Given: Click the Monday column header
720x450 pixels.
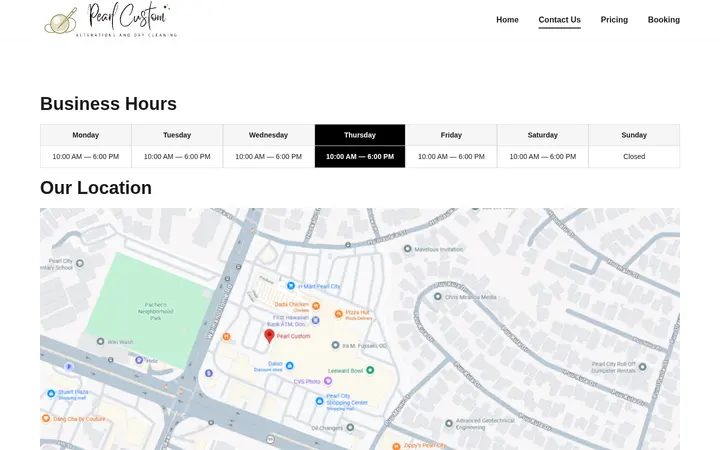Looking at the screenshot, I should pyautogui.click(x=85, y=135).
